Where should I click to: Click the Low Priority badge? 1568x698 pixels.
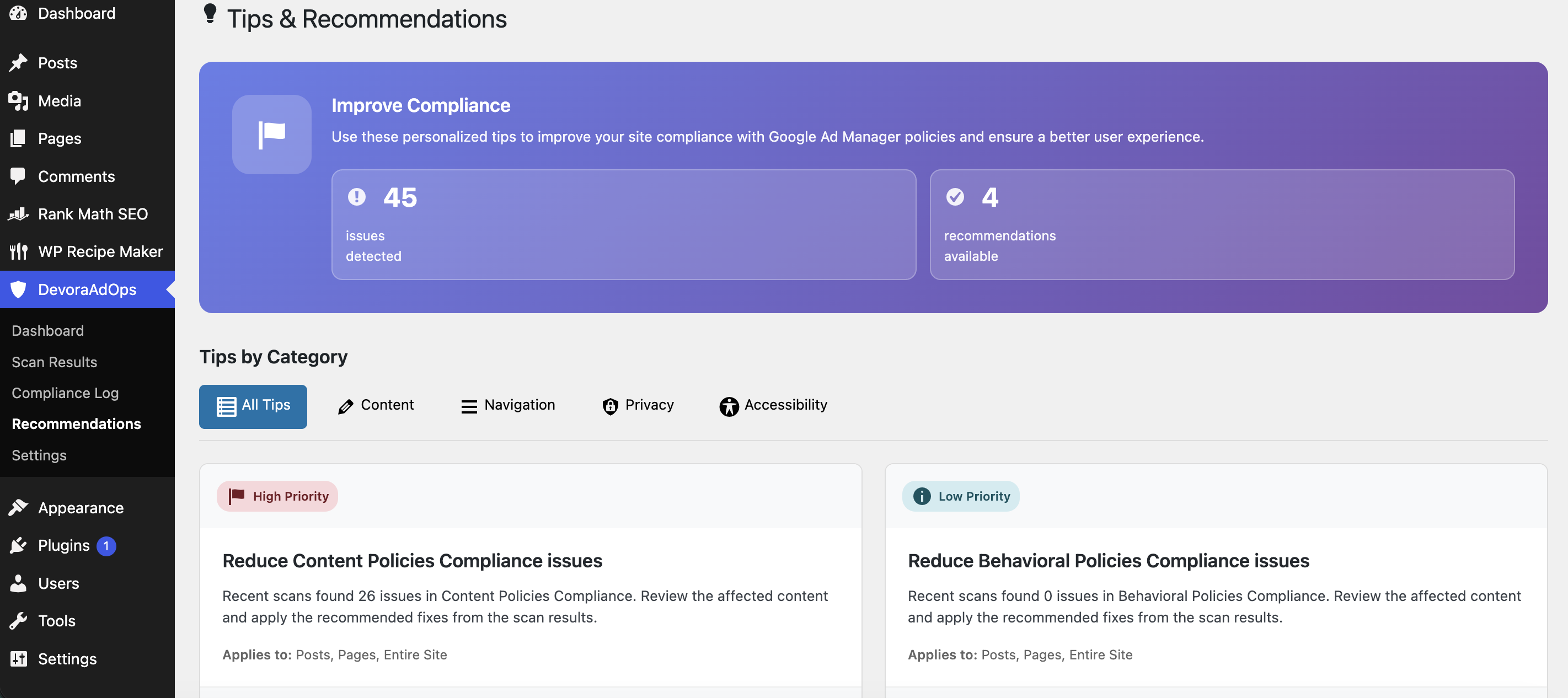[x=961, y=496]
